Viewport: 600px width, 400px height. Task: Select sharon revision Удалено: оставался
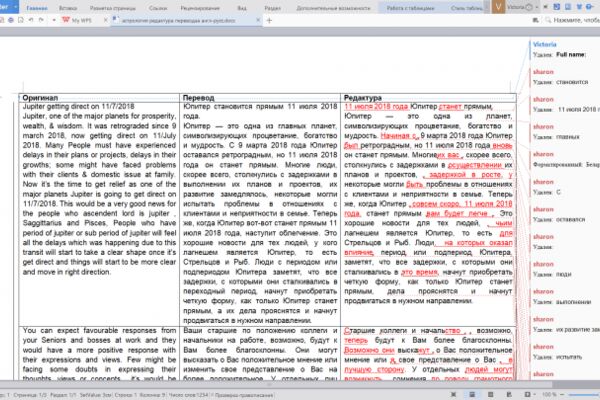tap(566, 214)
